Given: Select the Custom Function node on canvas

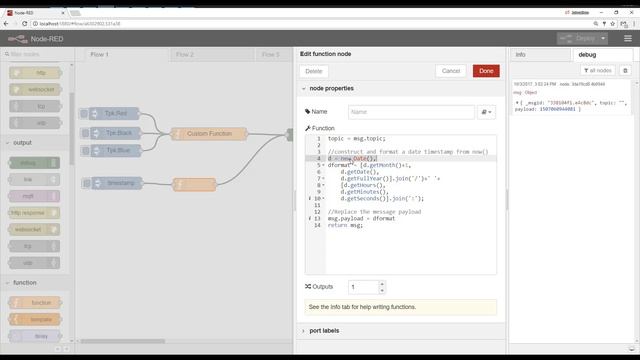Looking at the screenshot, I should pos(209,134).
